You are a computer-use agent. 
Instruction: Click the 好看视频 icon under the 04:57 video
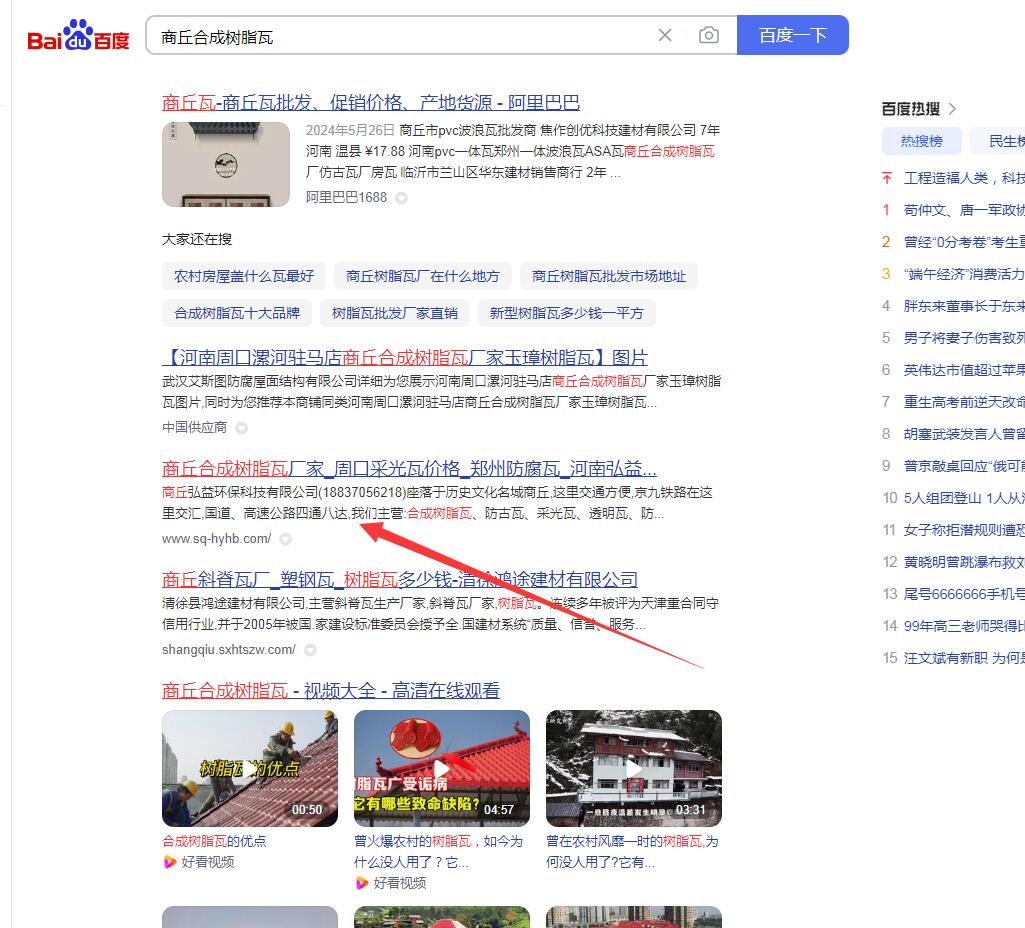tap(363, 884)
